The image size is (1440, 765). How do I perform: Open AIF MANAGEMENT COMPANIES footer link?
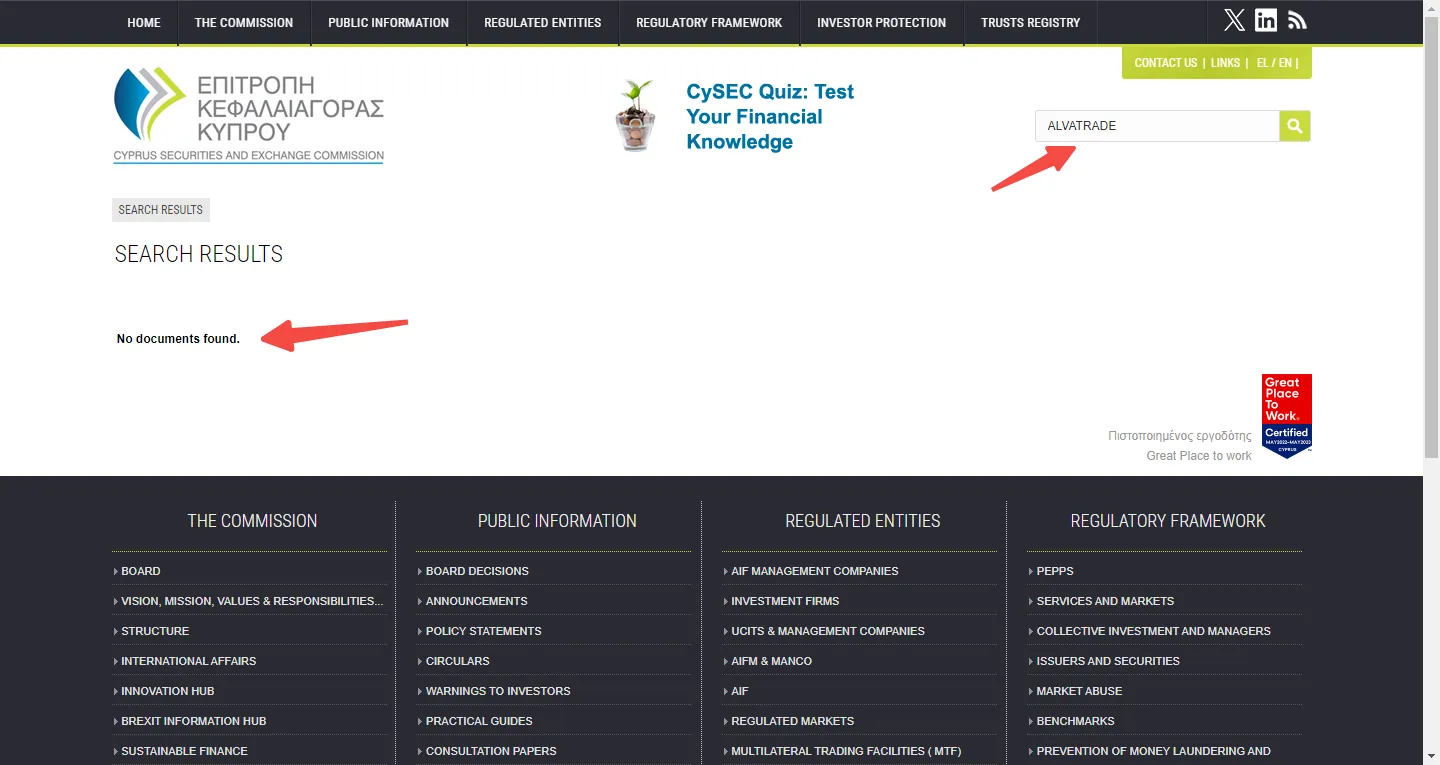[x=814, y=571]
